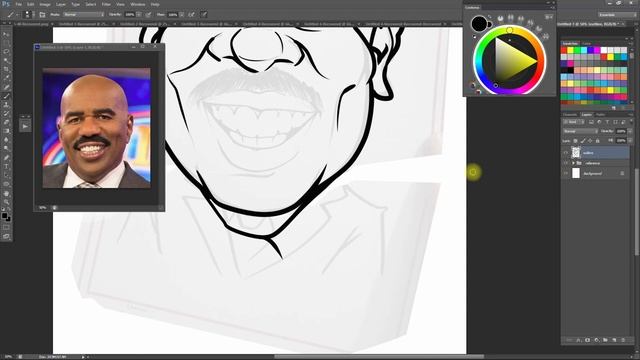Select the background layer

click(x=596, y=173)
